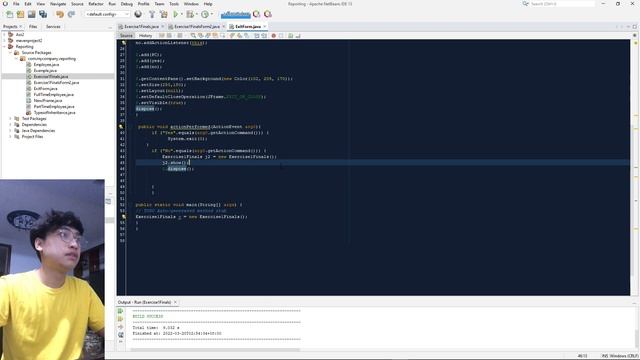Click the Profile Project clock icon
The width and height of the screenshot is (640, 360).
coord(204,14)
